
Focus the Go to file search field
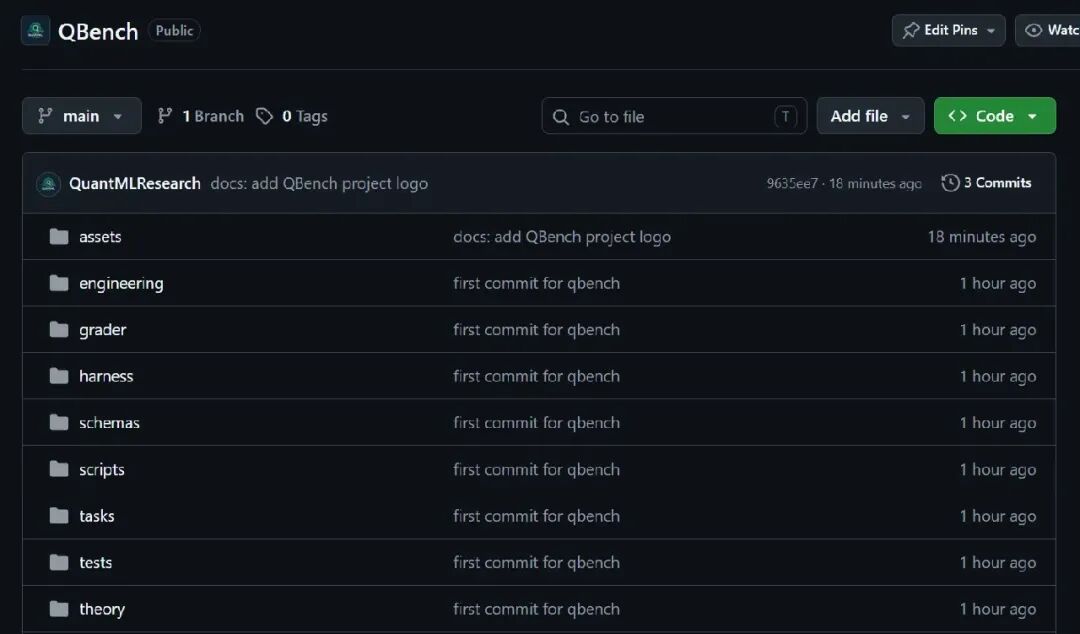(674, 116)
